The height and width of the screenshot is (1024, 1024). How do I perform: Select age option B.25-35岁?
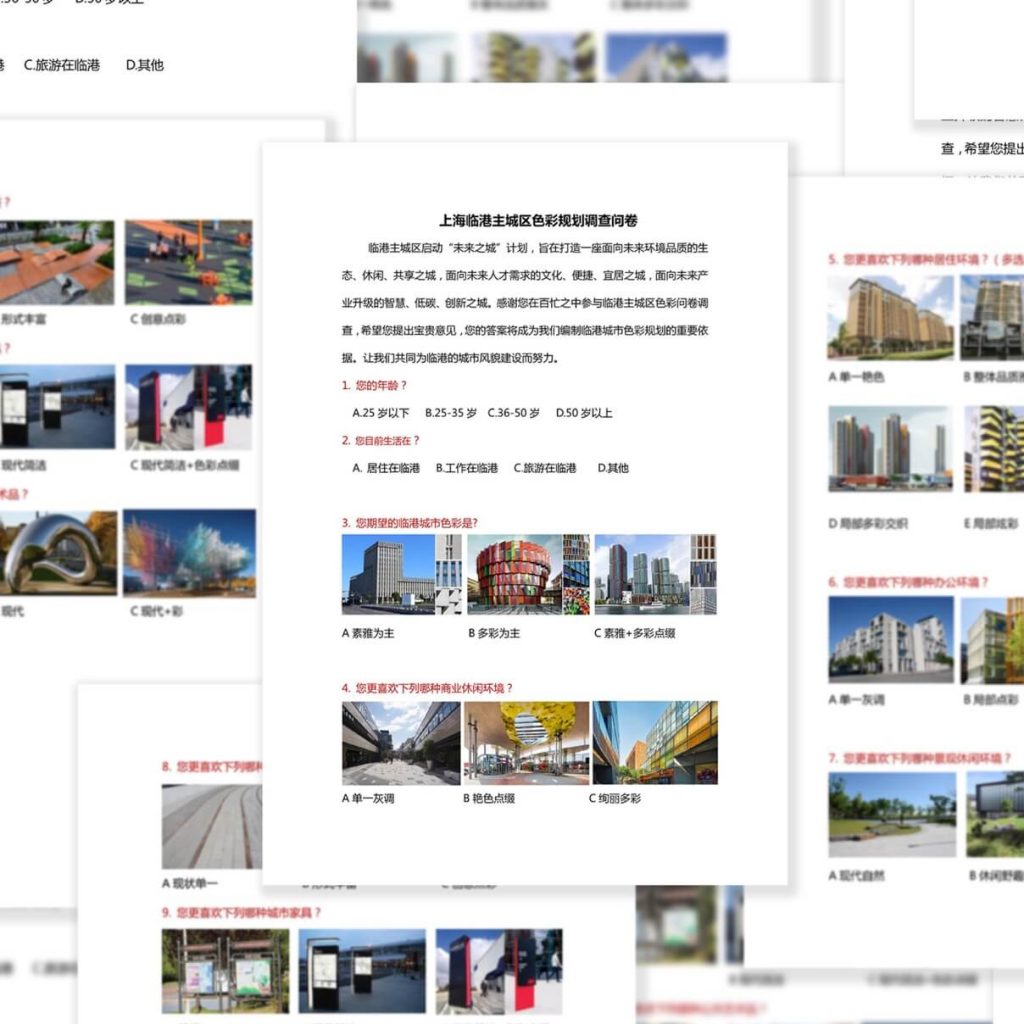coord(451,413)
